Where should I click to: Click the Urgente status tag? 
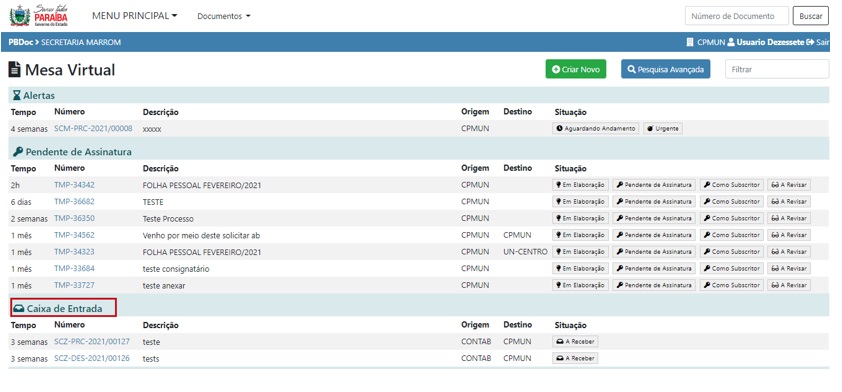[663, 129]
